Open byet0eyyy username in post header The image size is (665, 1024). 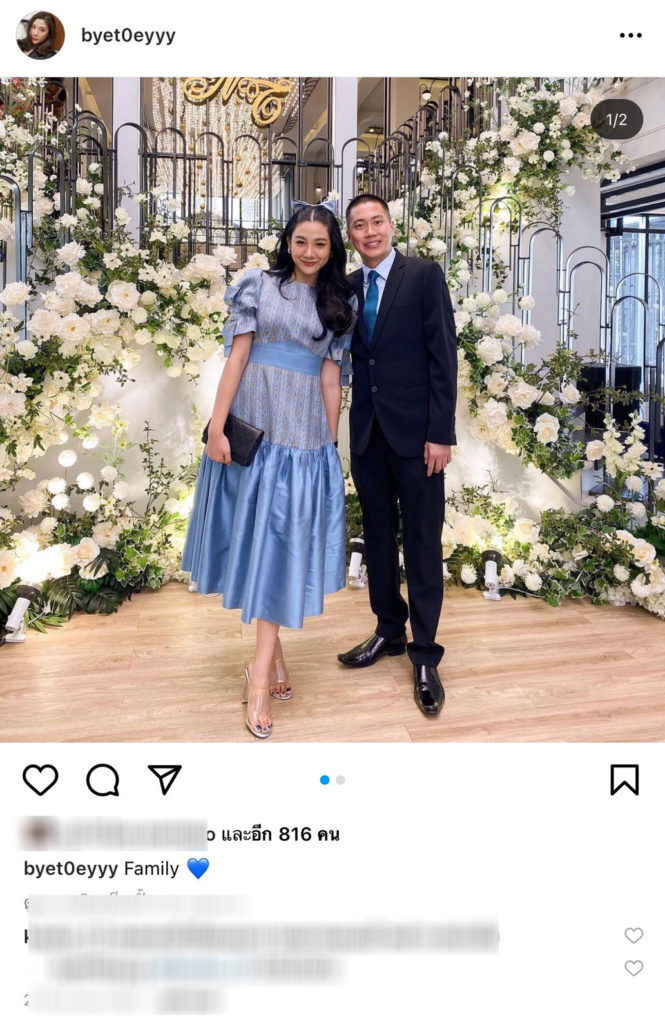128,35
